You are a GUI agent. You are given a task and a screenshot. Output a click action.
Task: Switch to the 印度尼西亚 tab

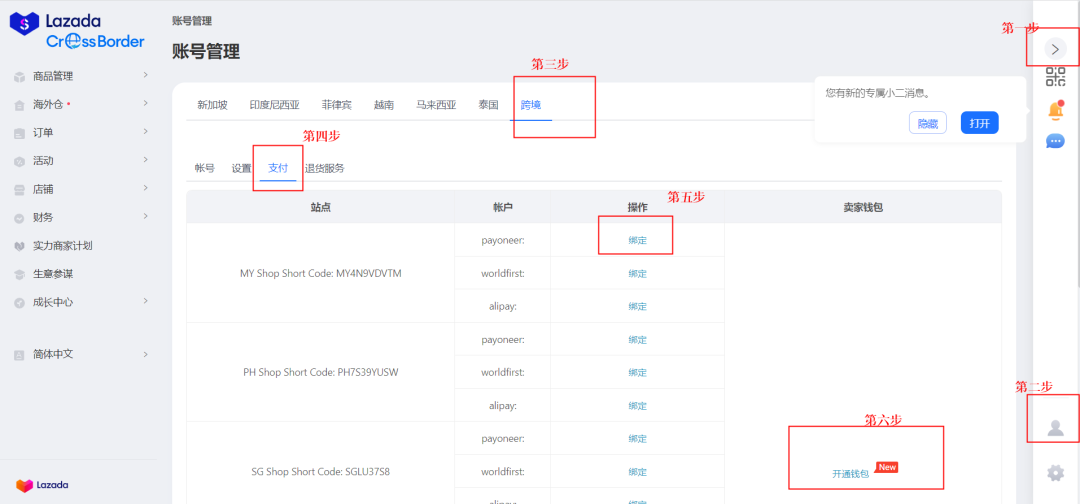coord(274,105)
